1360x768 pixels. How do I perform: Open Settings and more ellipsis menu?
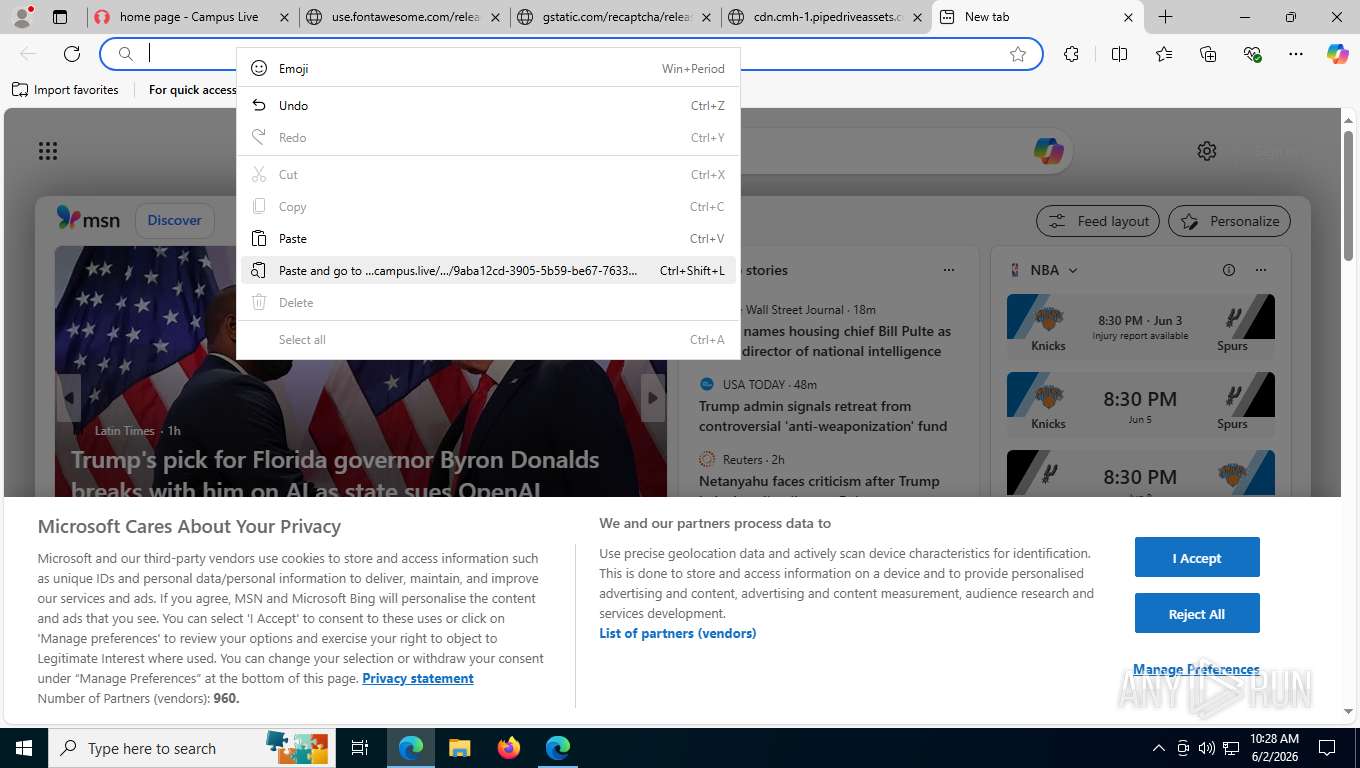1296,54
